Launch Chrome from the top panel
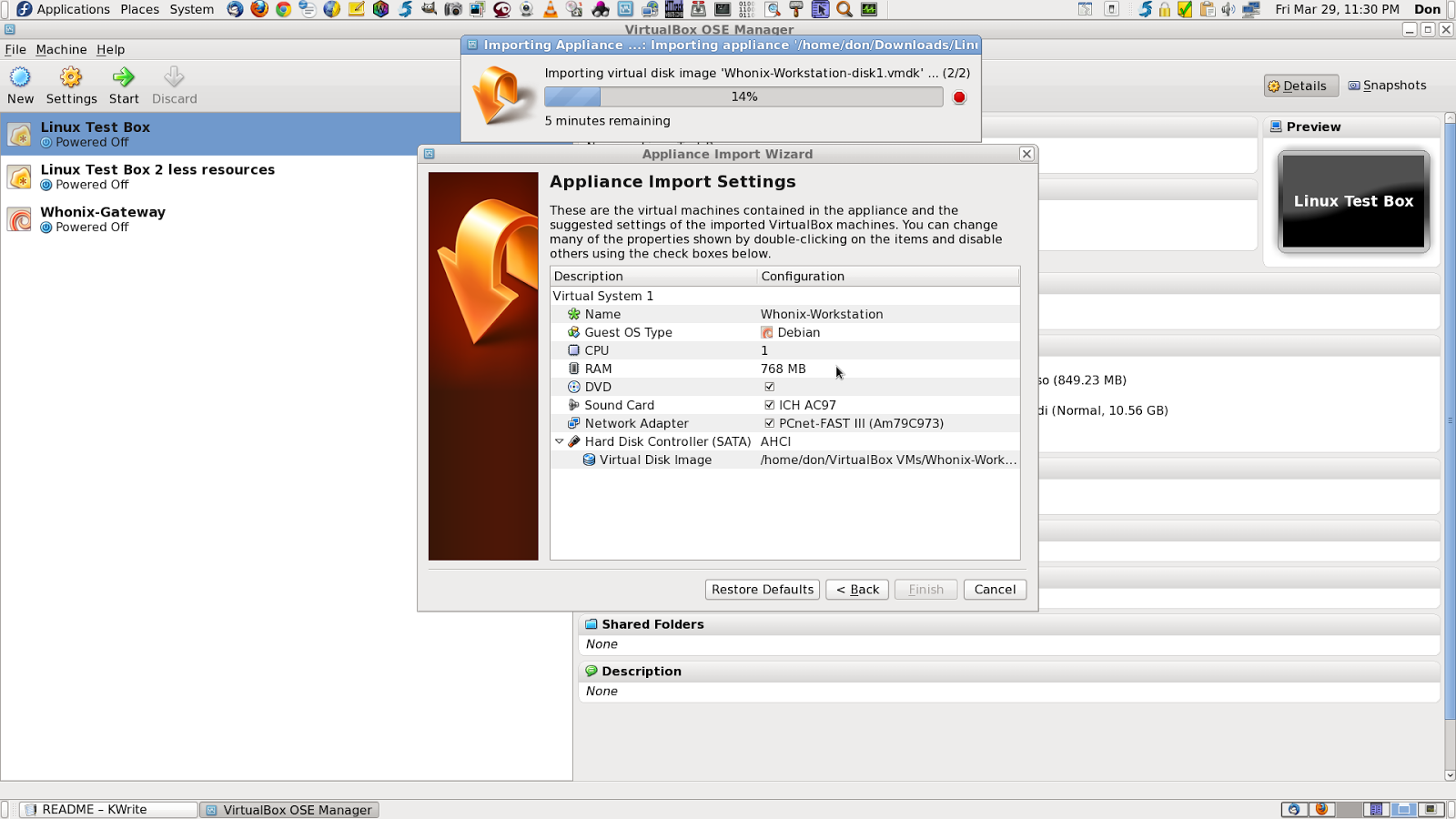The image size is (1456, 819). [284, 9]
